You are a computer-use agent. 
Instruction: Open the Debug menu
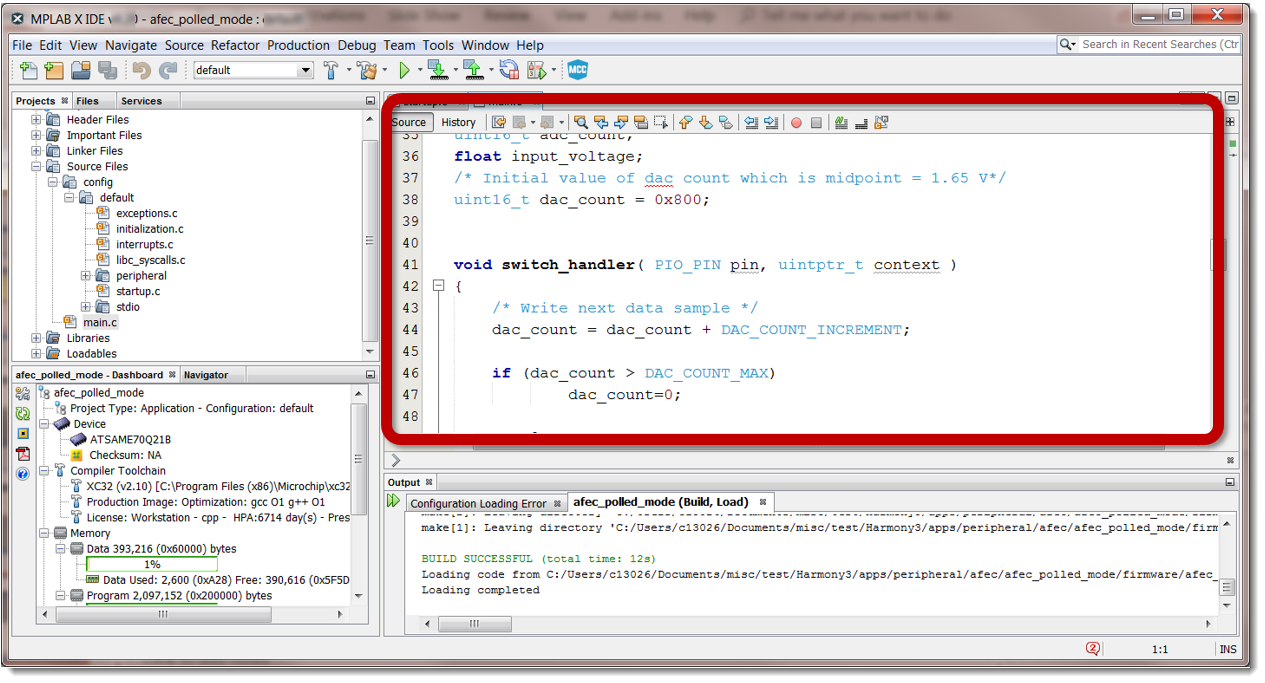(x=356, y=45)
